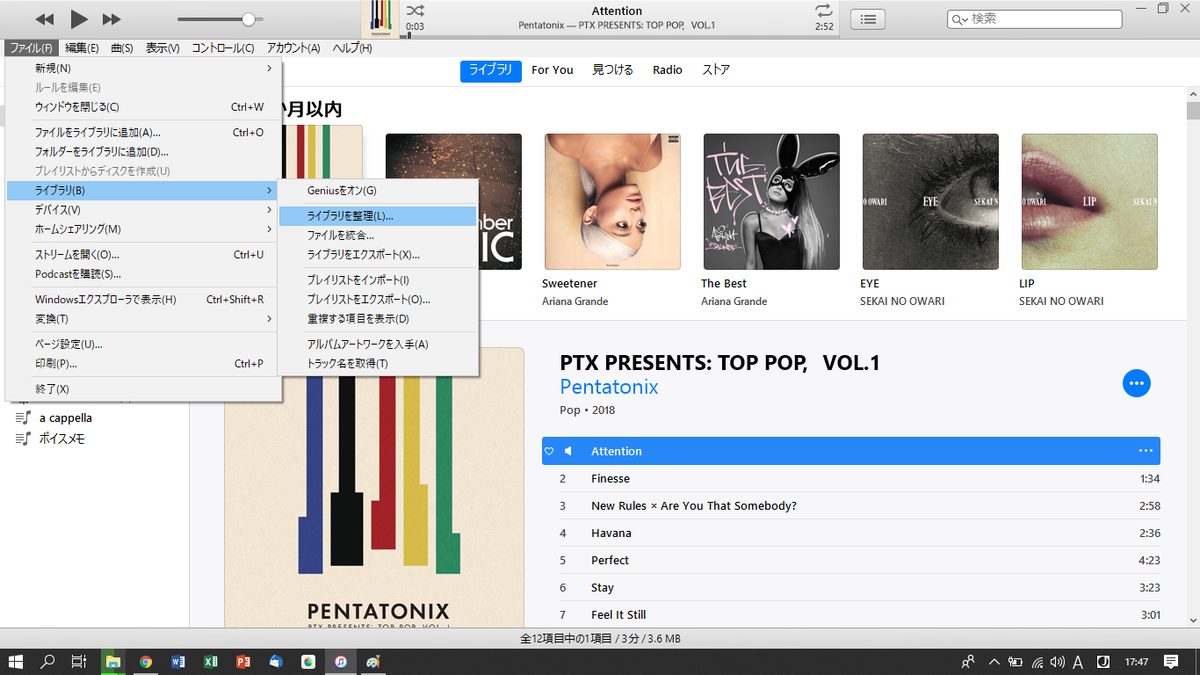Image resolution: width=1200 pixels, height=675 pixels.
Task: Adjust the volume slider knob
Action: (248, 19)
